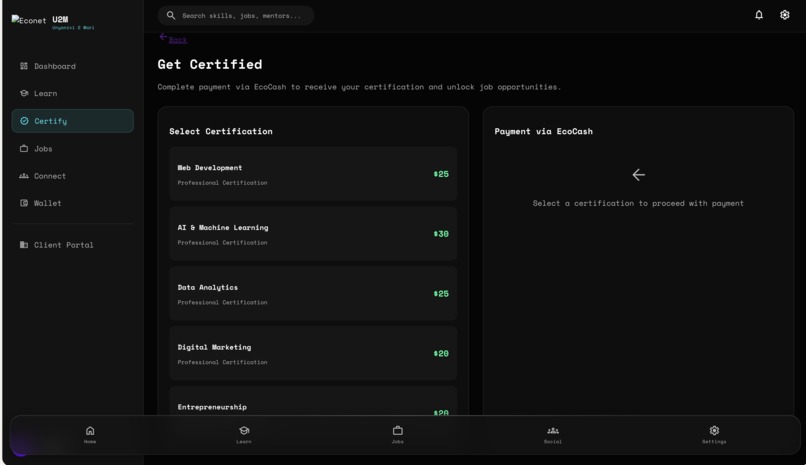This screenshot has height=465, width=806.
Task: Open the notifications bell icon
Action: 759,15
